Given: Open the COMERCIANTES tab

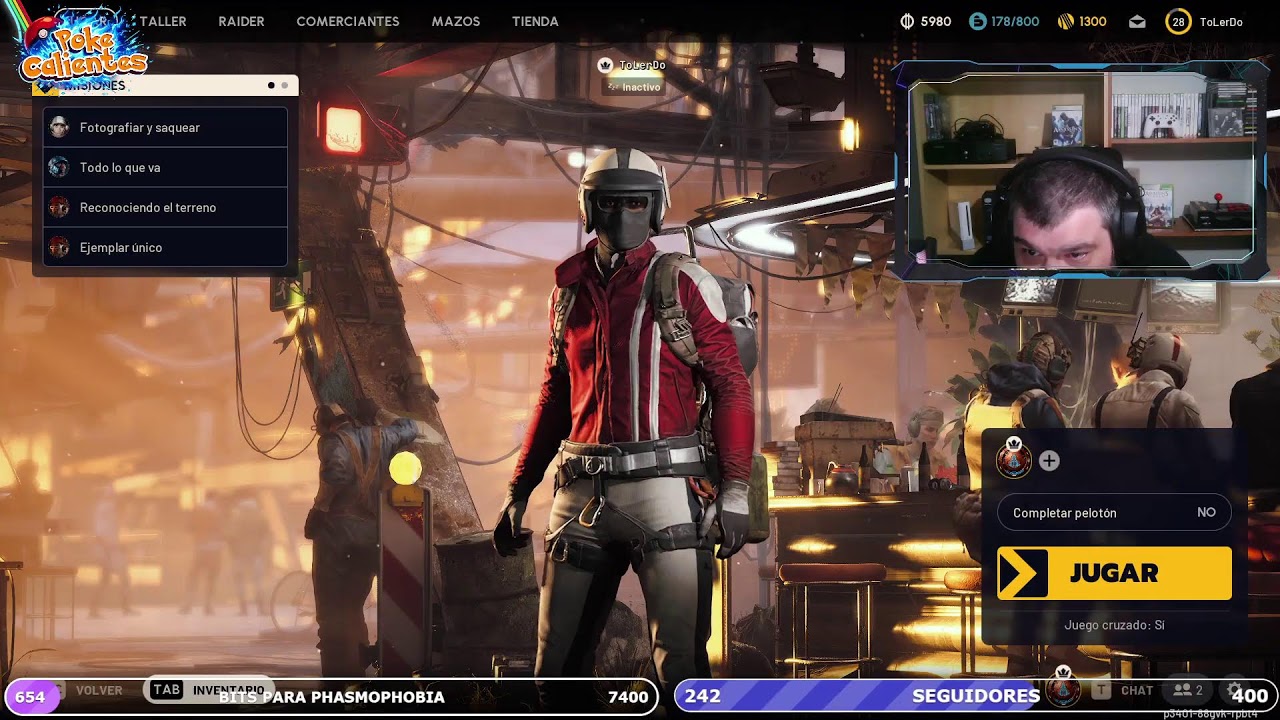Looking at the screenshot, I should tap(347, 21).
